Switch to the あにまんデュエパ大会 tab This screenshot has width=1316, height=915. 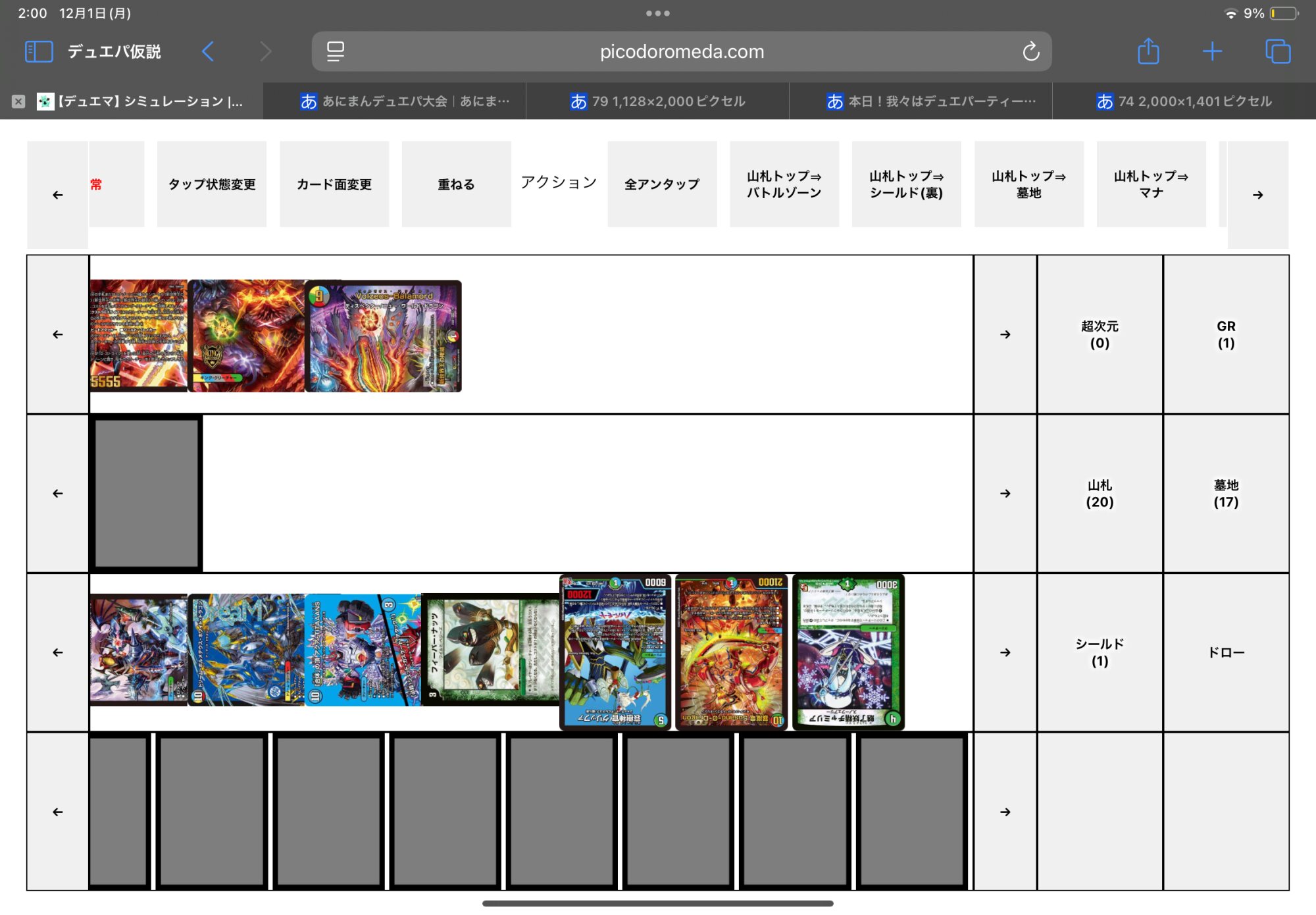[x=405, y=101]
